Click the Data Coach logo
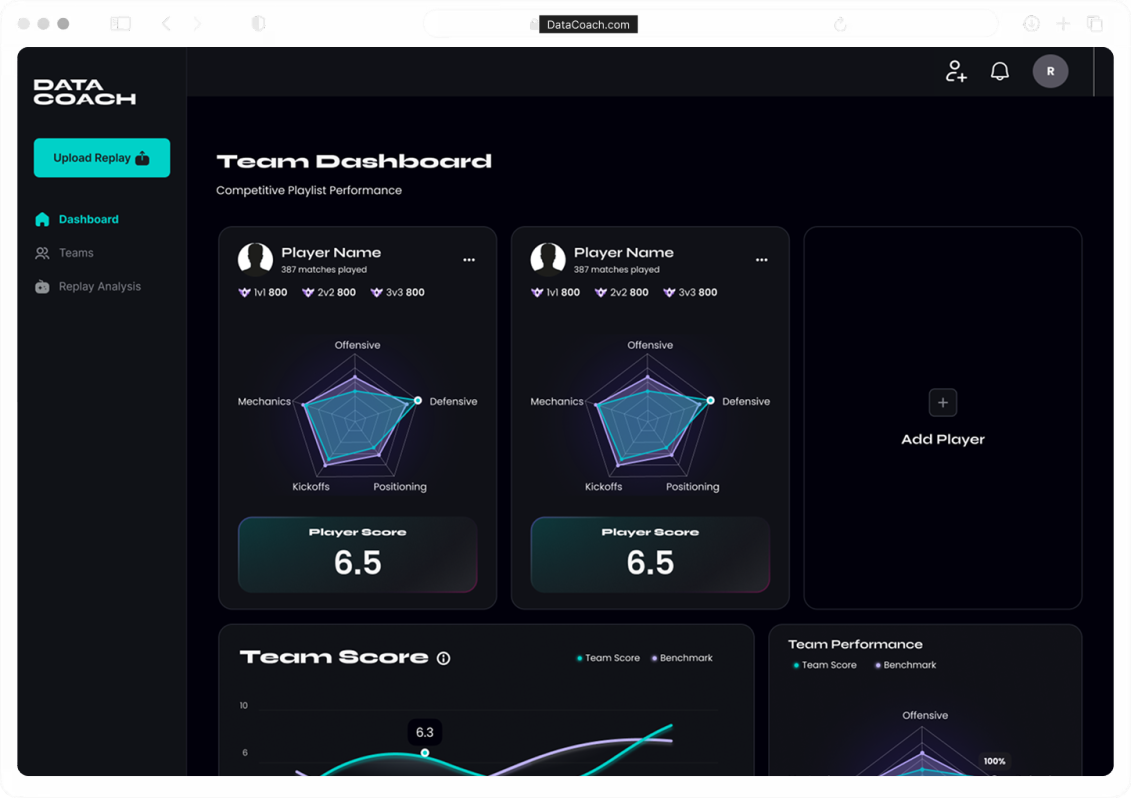Image resolution: width=1131 pixels, height=798 pixels. pyautogui.click(x=84, y=92)
